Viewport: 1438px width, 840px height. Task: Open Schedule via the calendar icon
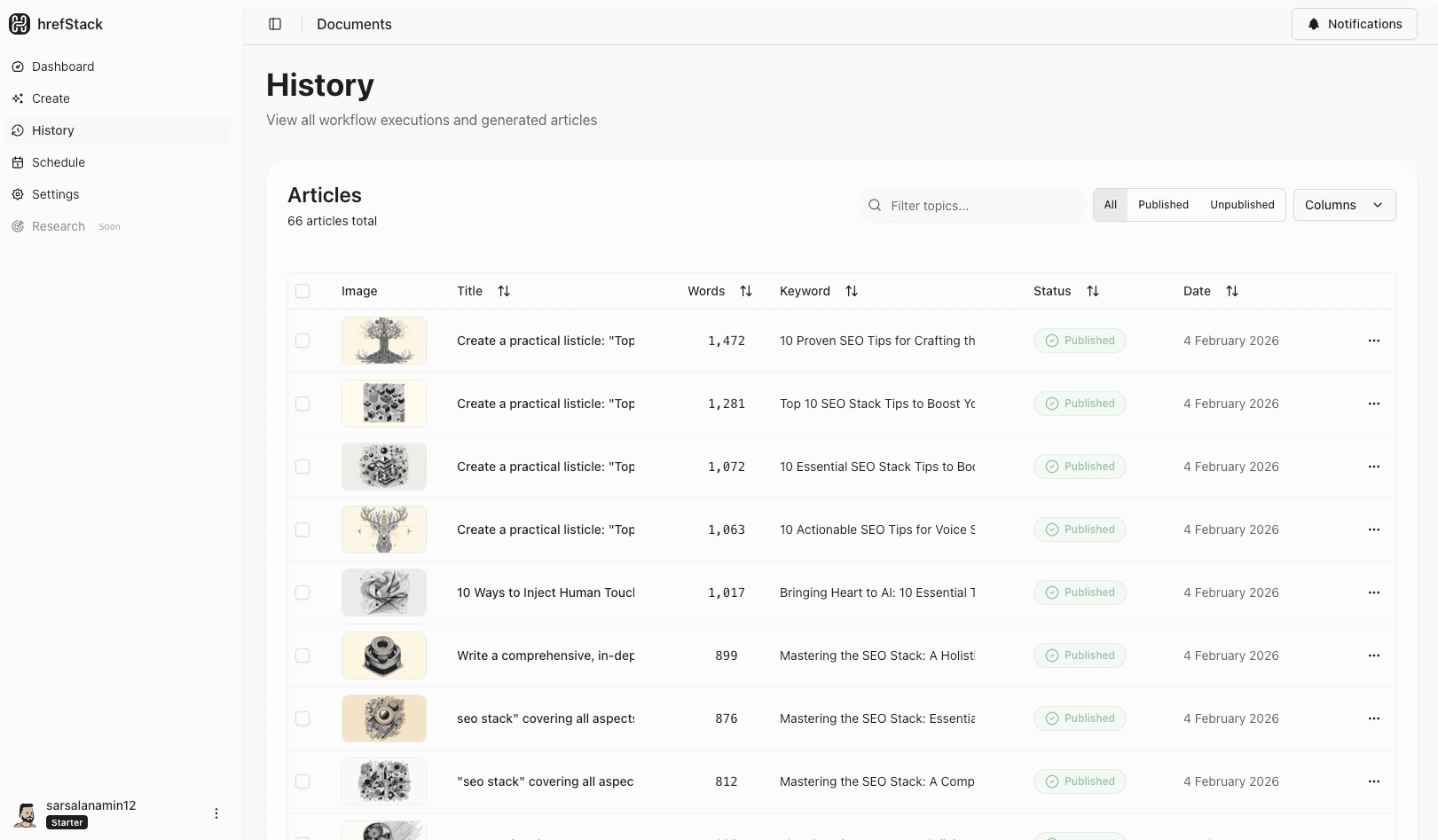[x=18, y=162]
